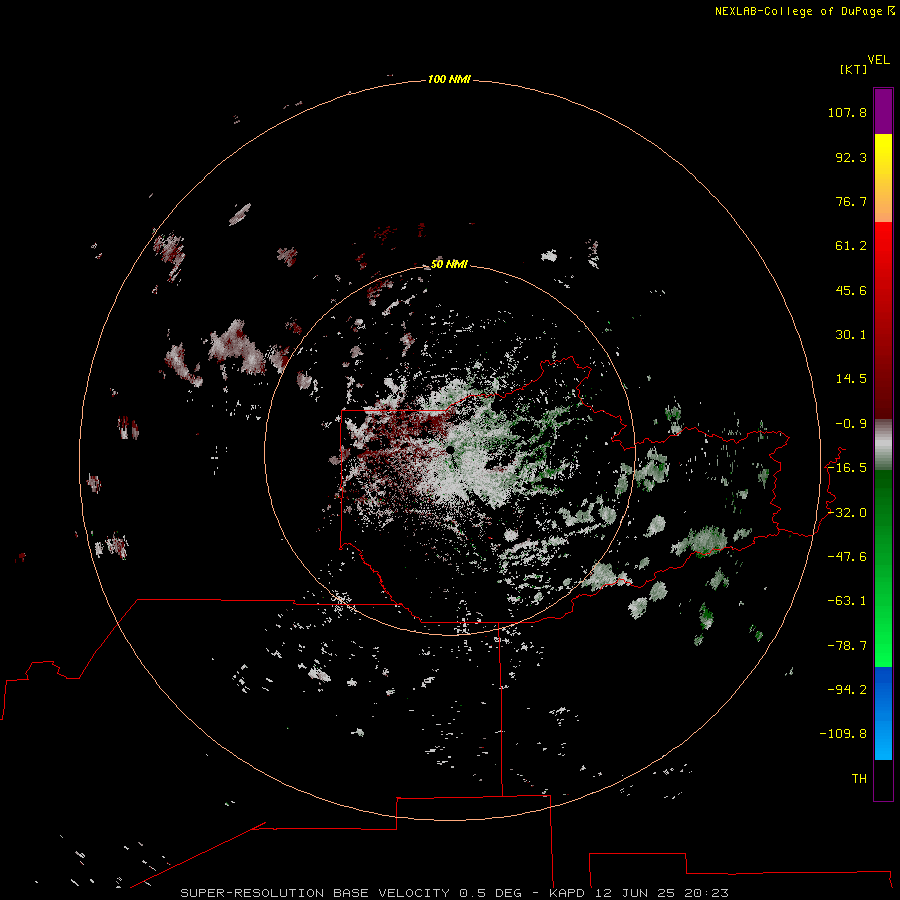This screenshot has height=900, width=900.
Task: Click the -16.5 velocity scale value
Action: coord(847,468)
